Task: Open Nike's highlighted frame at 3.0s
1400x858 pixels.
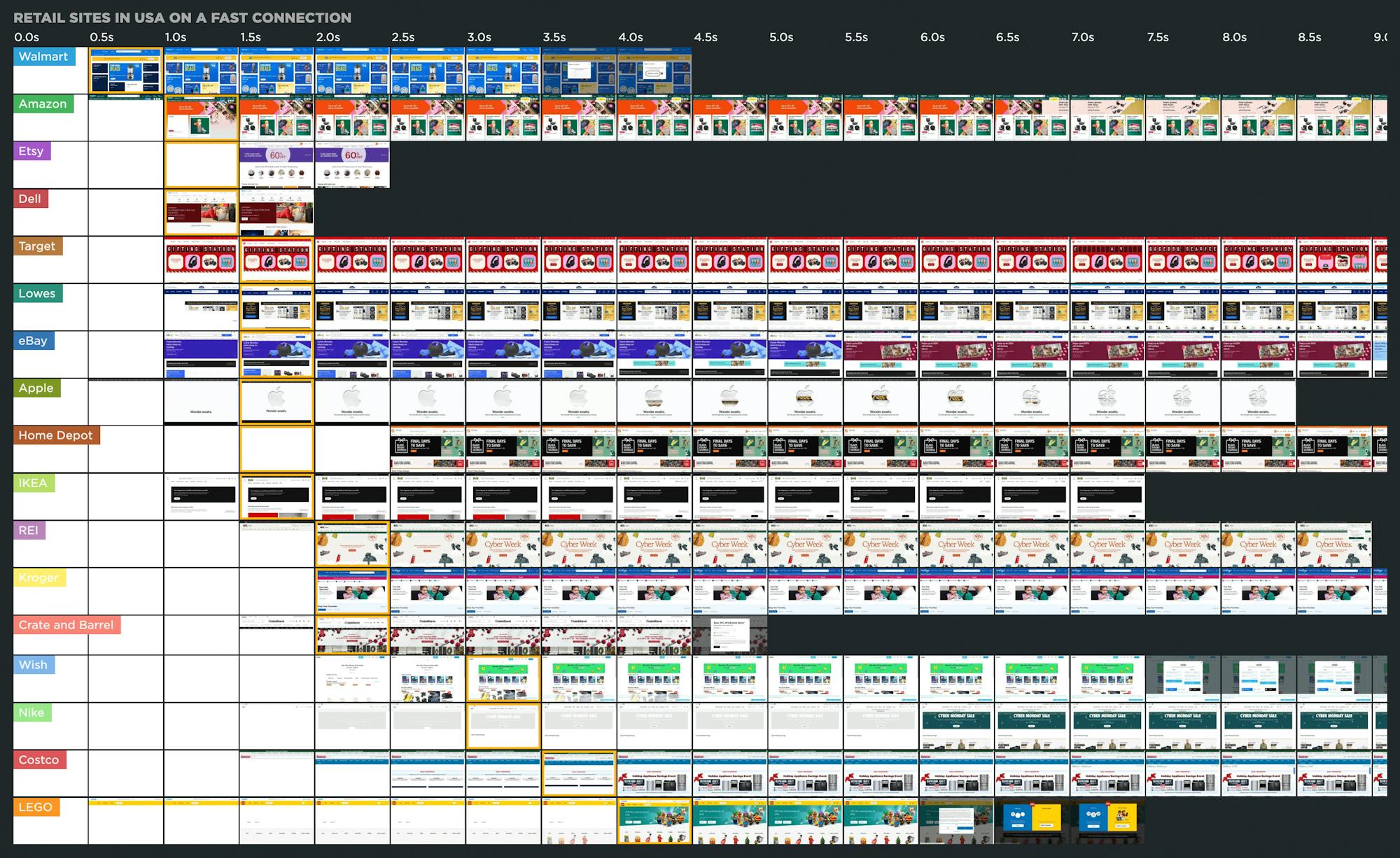Action: (503, 726)
